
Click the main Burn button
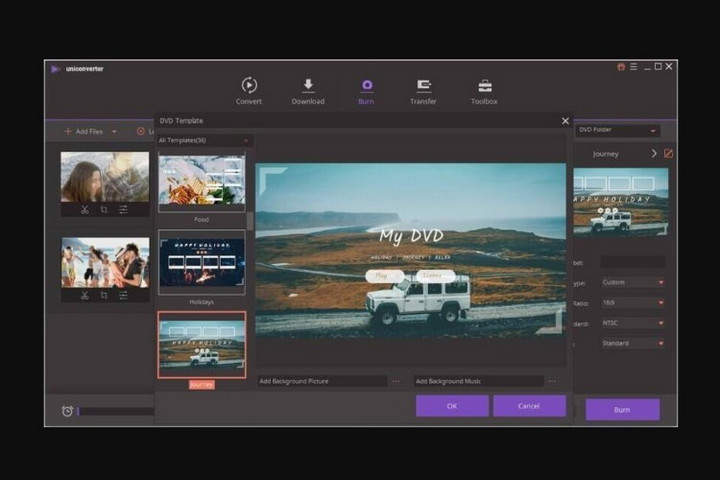[623, 410]
